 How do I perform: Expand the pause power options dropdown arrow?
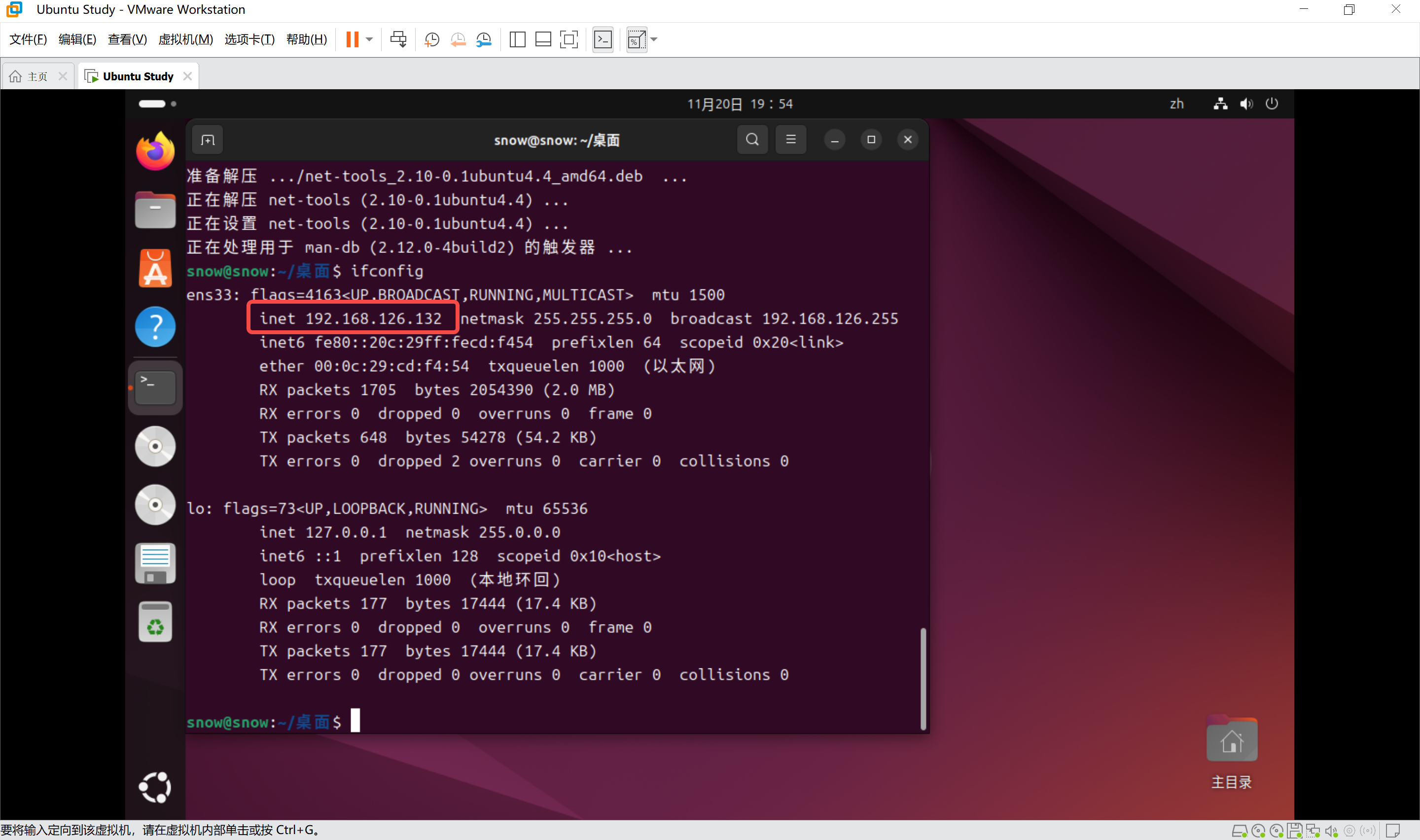(x=370, y=39)
